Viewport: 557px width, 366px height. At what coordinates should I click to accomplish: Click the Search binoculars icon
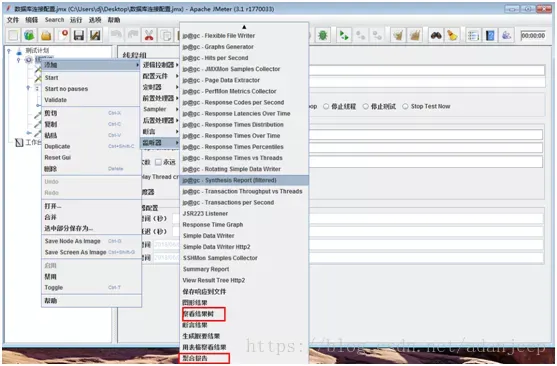click(436, 35)
